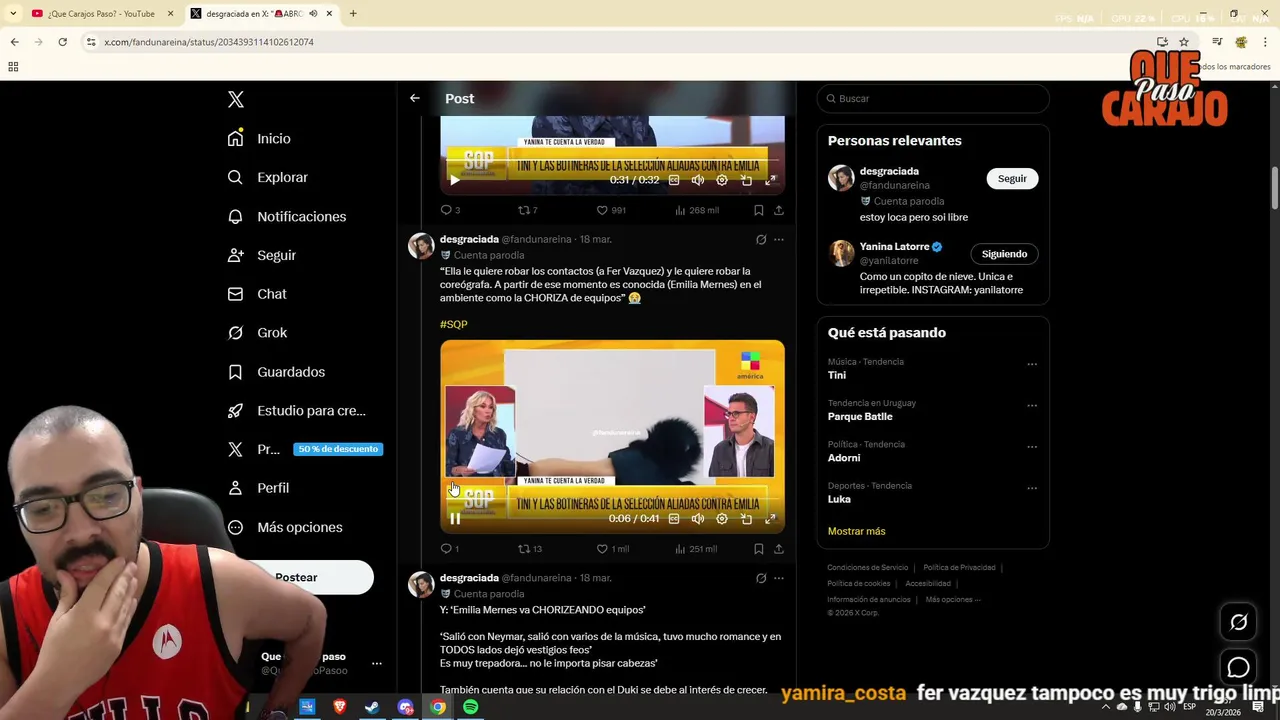The height and width of the screenshot is (720, 1280).
Task: Click the x.com address bar URL
Action: coord(209,42)
